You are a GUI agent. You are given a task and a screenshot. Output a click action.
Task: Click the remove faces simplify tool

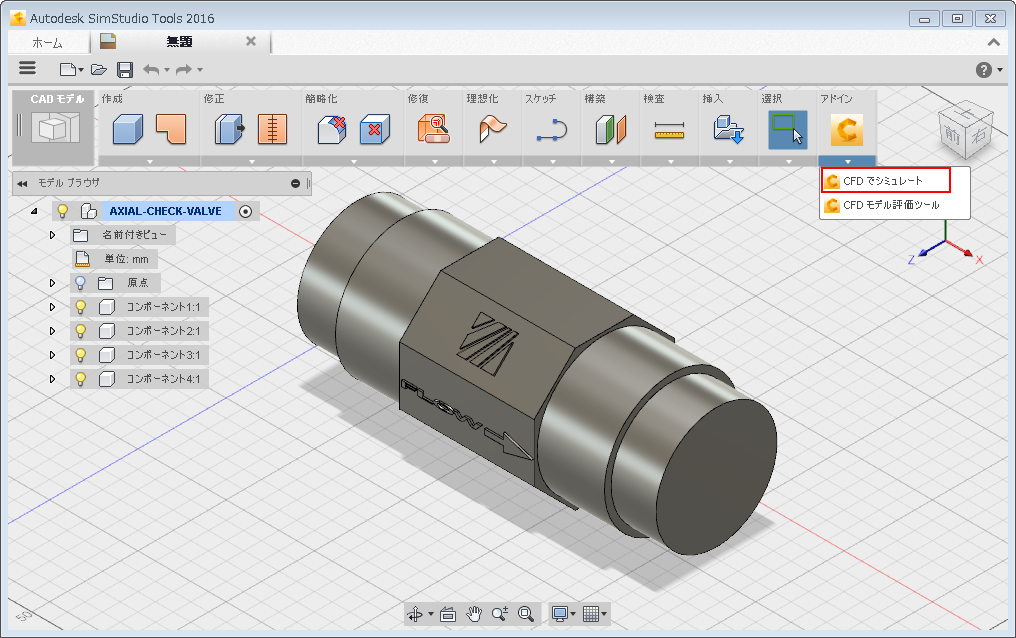[x=375, y=129]
